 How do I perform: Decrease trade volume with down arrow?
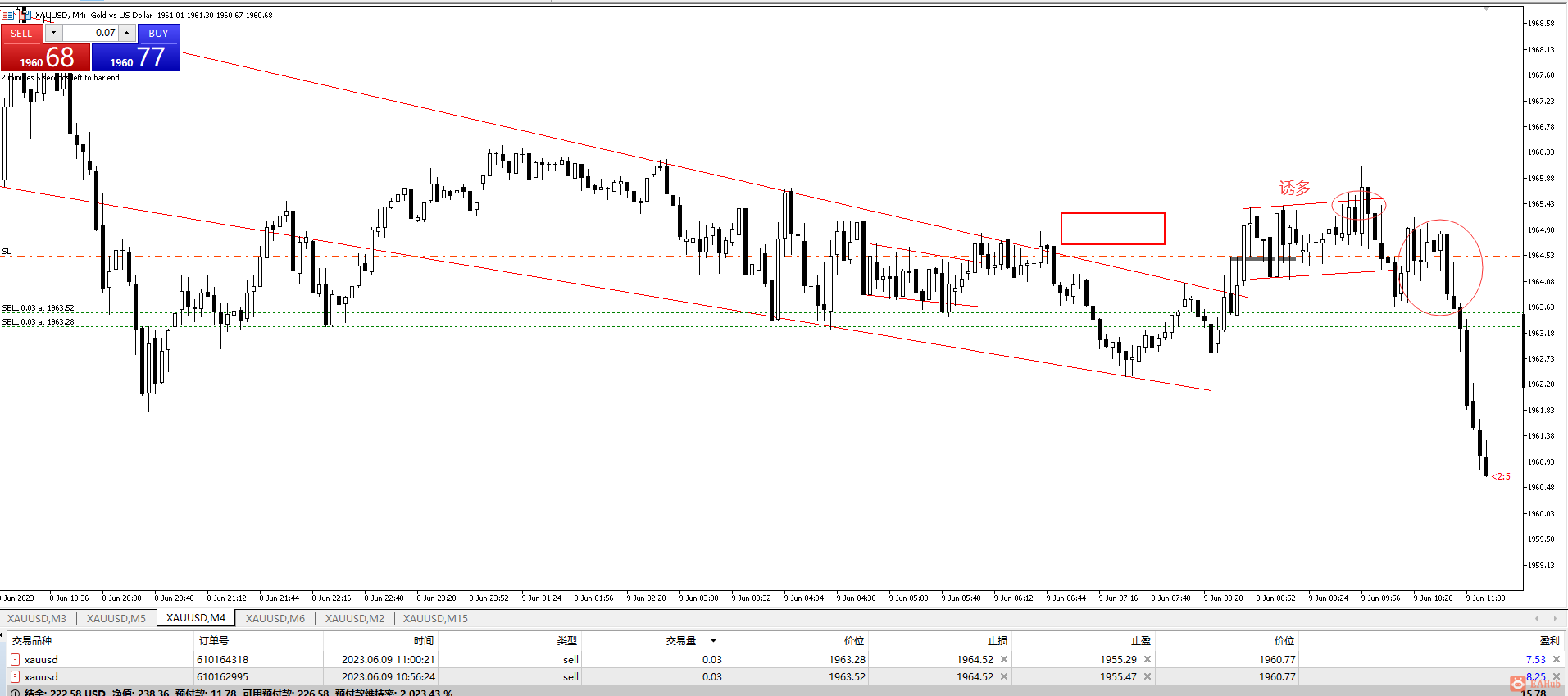pyautogui.click(x=53, y=33)
